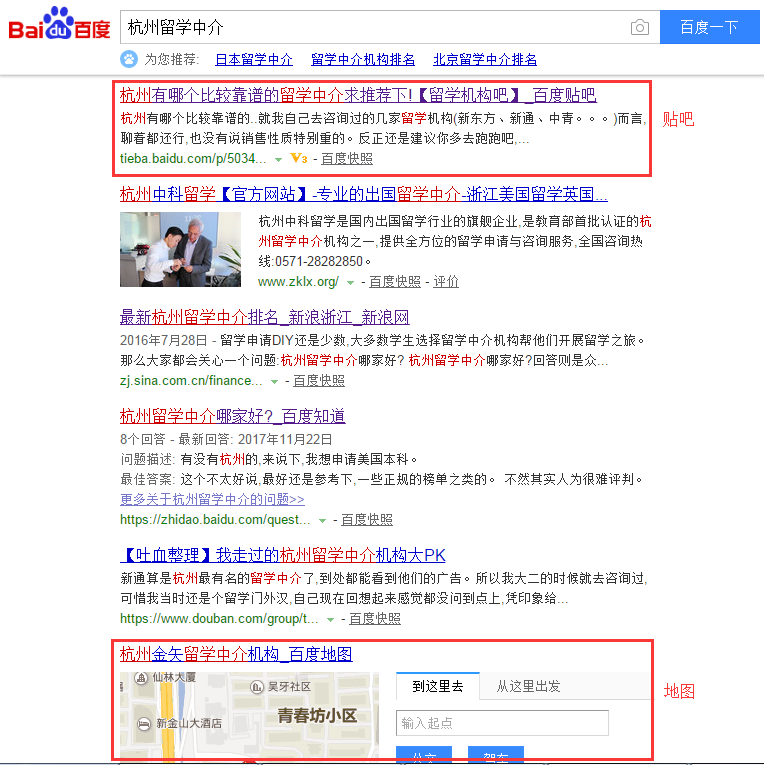Open the 杭州中科留学 official site result
Image resolution: width=764 pixels, height=765 pixels.
click(363, 194)
